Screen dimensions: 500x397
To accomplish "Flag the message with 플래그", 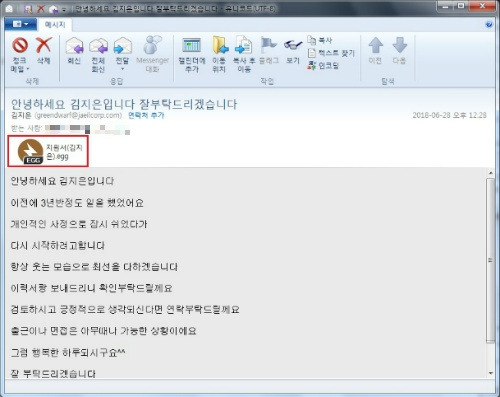I will click(x=269, y=50).
